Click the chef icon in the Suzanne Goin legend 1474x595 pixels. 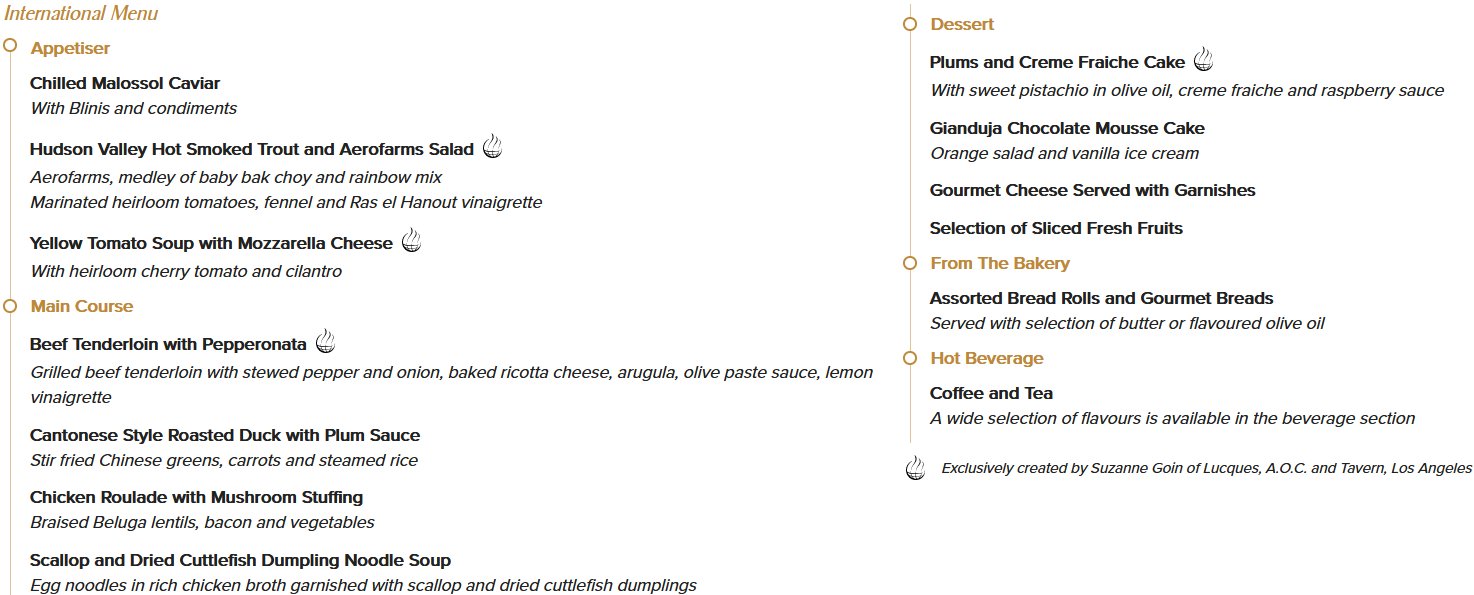pyautogui.click(x=914, y=469)
